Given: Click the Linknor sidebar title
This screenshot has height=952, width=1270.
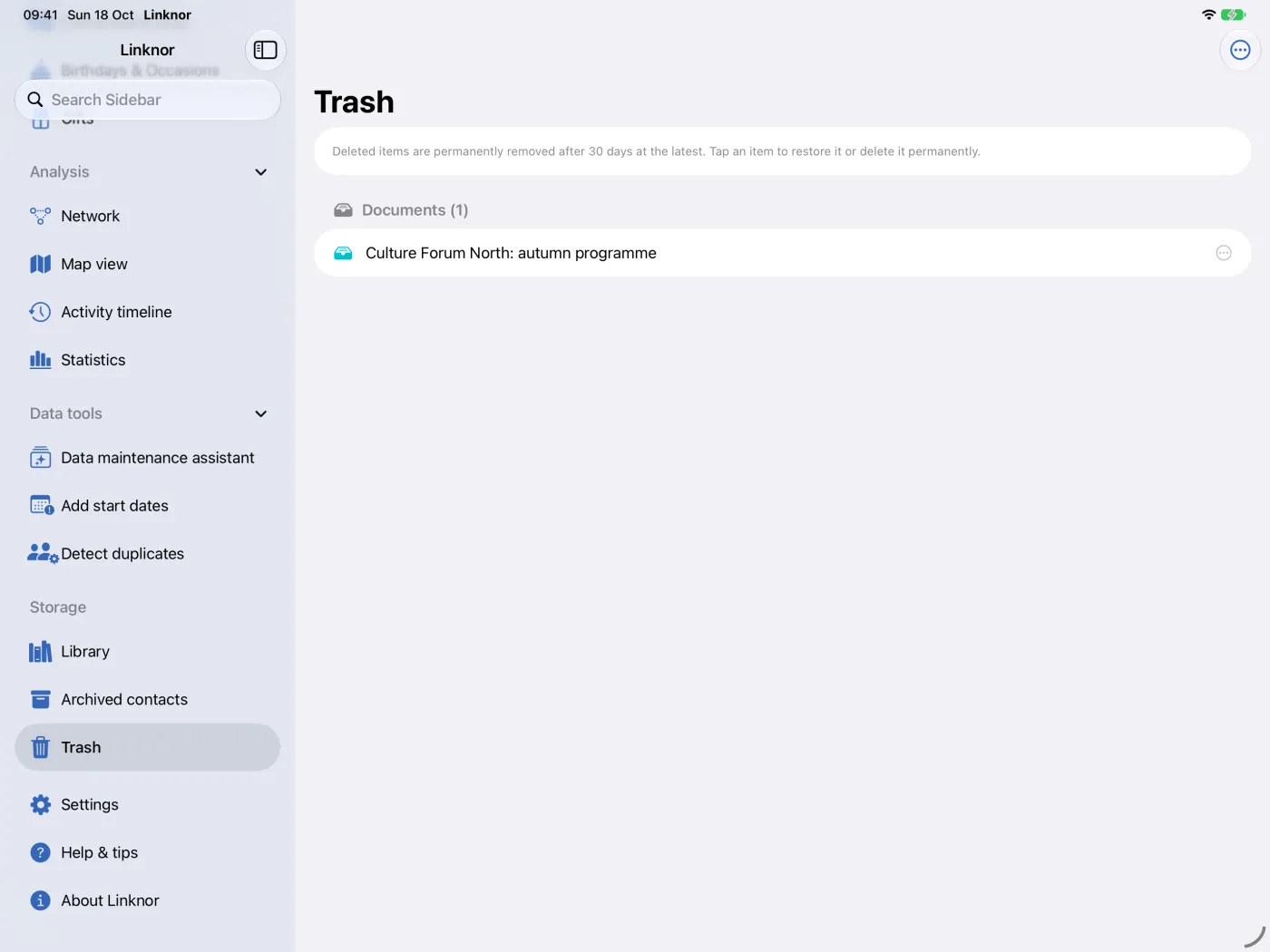Looking at the screenshot, I should [x=147, y=50].
